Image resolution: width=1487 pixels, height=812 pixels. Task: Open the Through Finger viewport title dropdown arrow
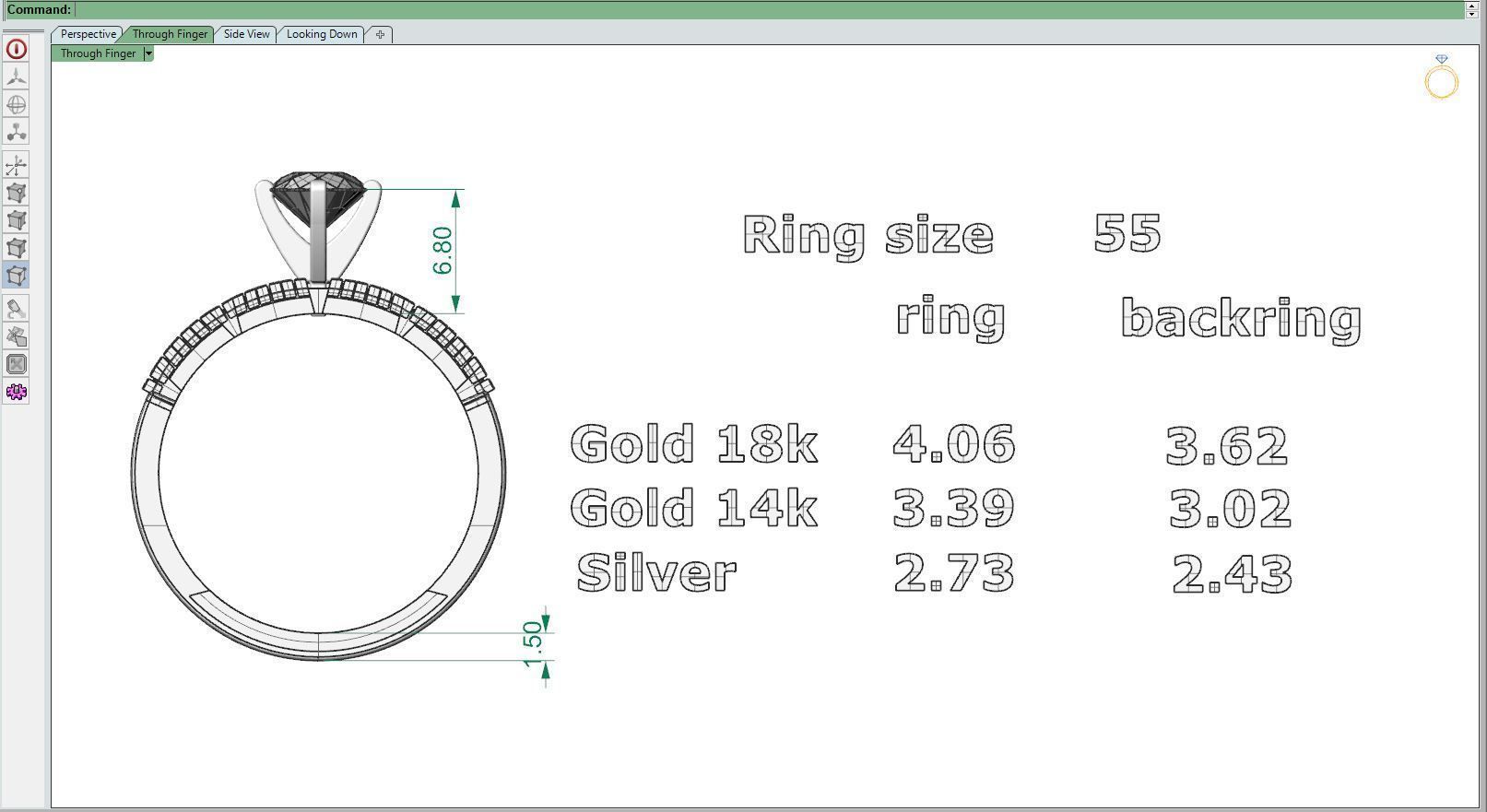click(x=148, y=53)
